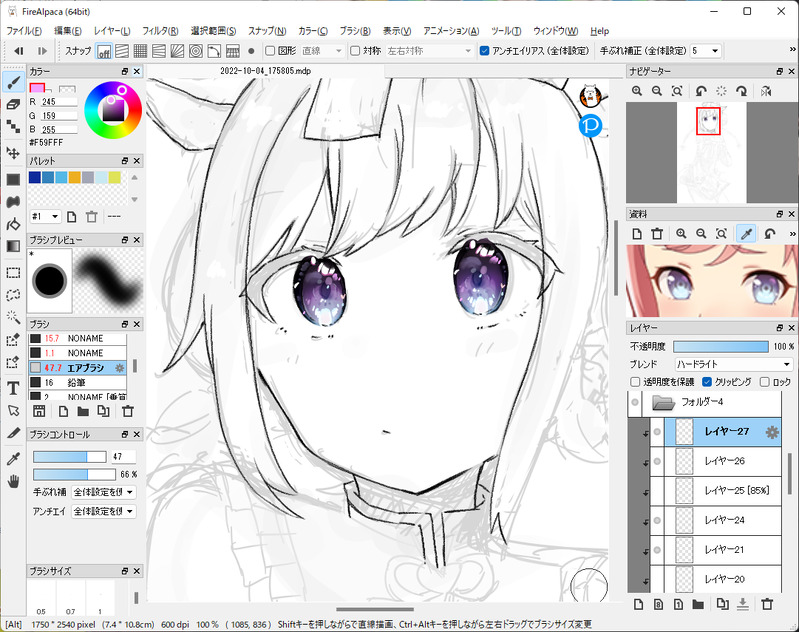Uncheck the クリッピング checkbox
Screen dimensions: 799x632
tap(707, 382)
